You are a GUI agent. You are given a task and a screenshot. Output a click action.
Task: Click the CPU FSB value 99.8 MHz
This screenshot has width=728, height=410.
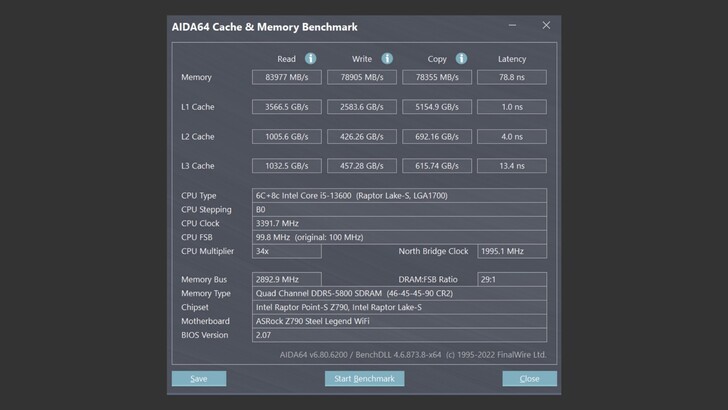click(399, 237)
